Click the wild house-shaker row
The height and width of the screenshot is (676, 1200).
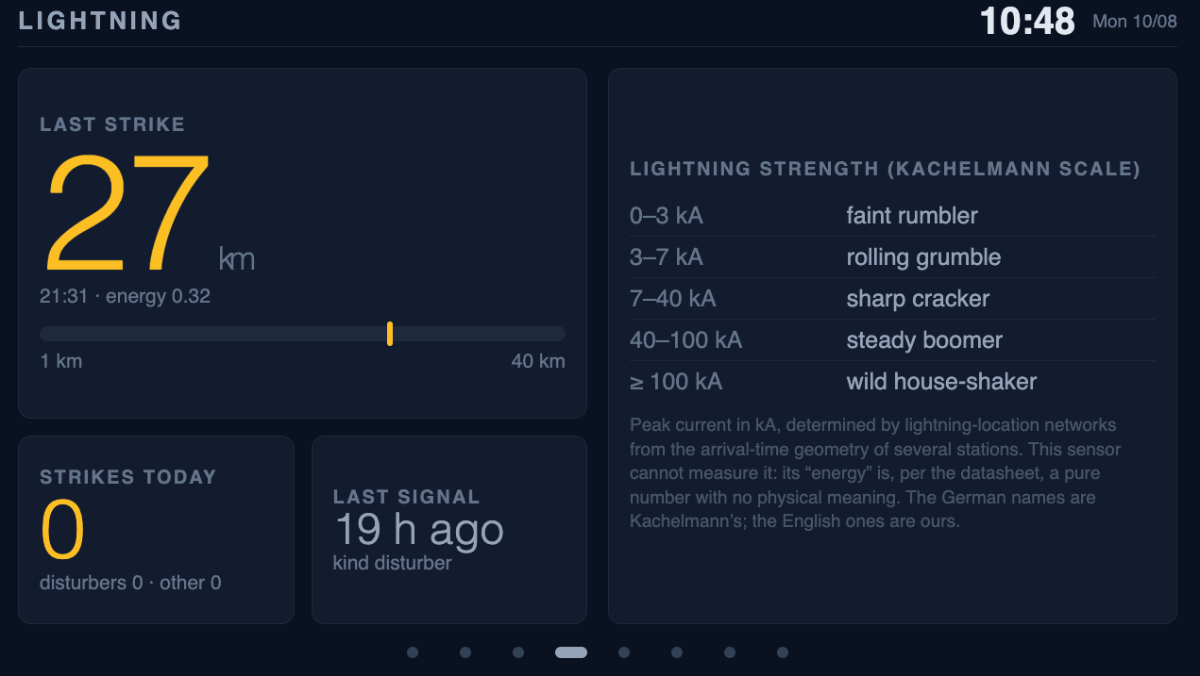pos(892,381)
